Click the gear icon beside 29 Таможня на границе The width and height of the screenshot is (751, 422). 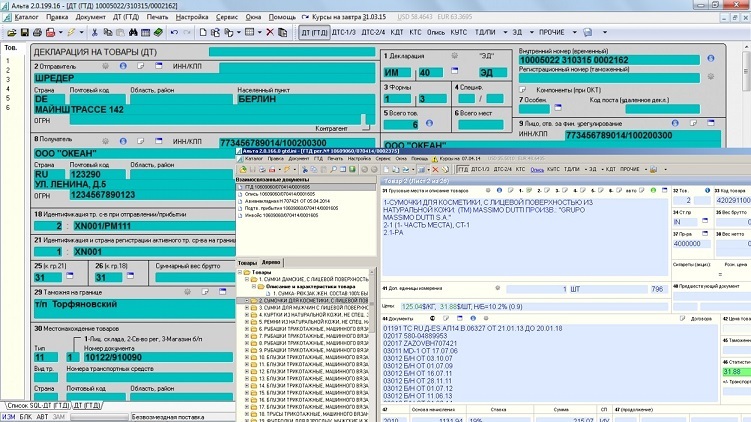pos(187,292)
